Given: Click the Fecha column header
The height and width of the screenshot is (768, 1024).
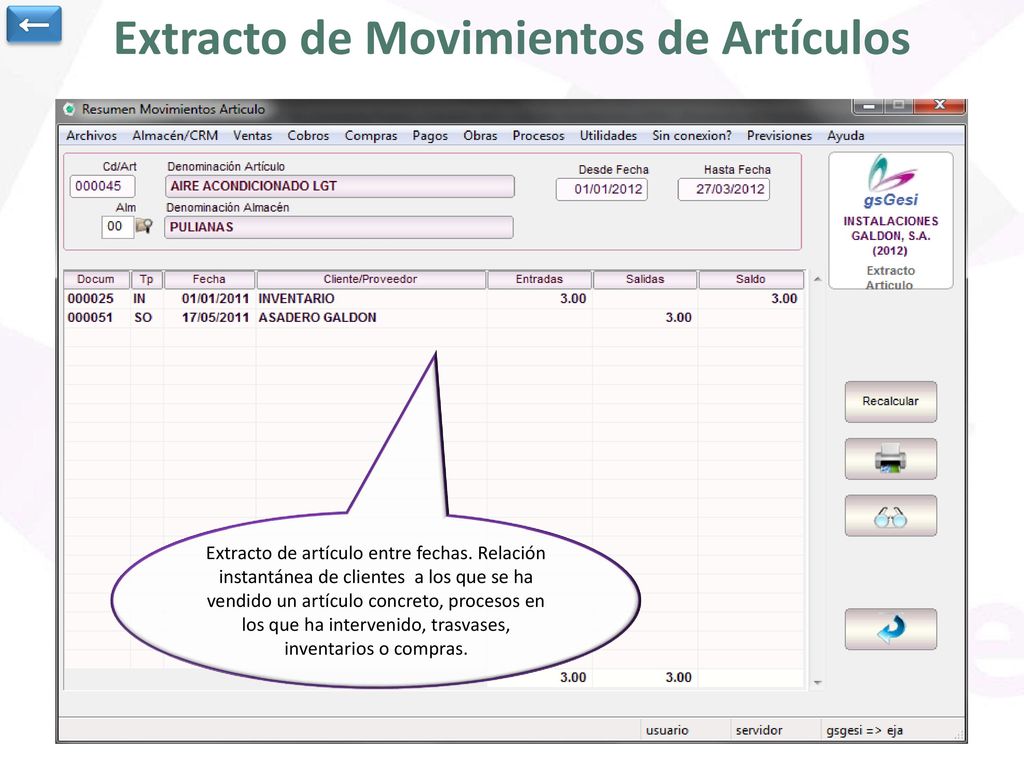Looking at the screenshot, I should [x=209, y=280].
